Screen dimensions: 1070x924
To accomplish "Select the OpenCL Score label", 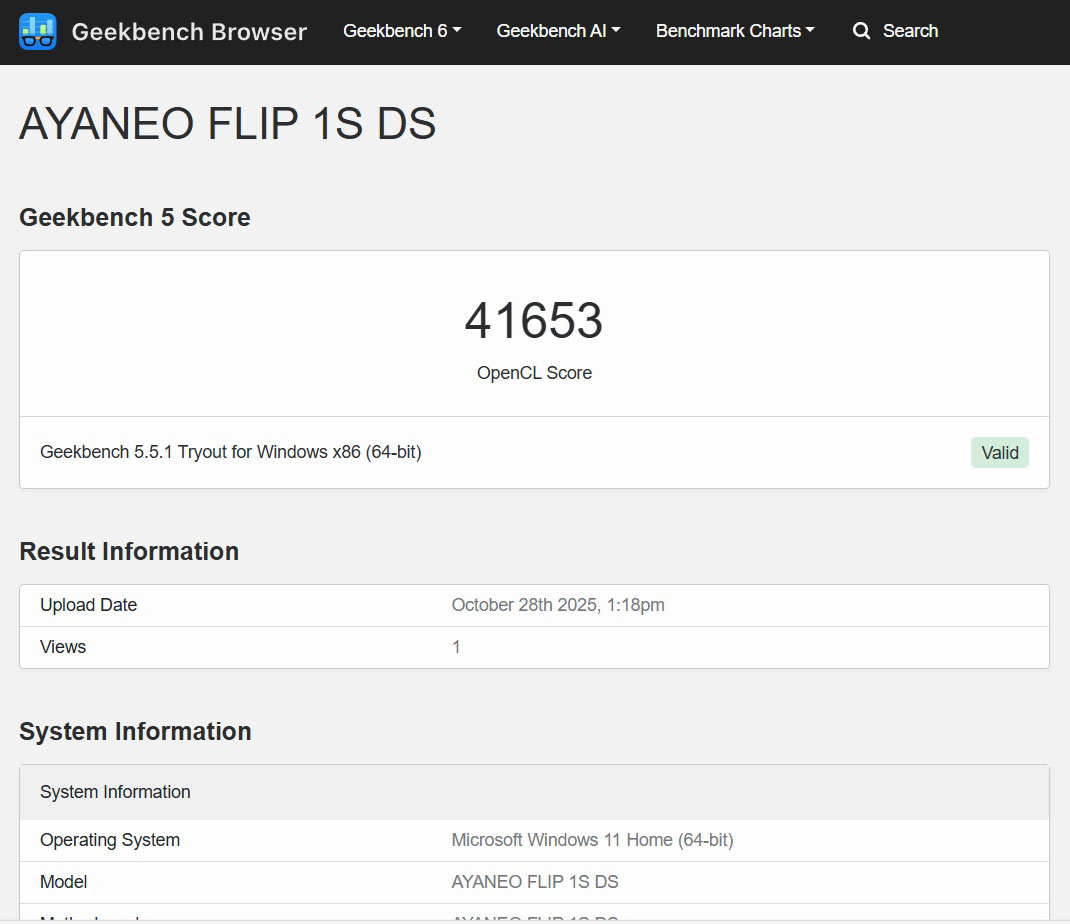I will tap(534, 373).
